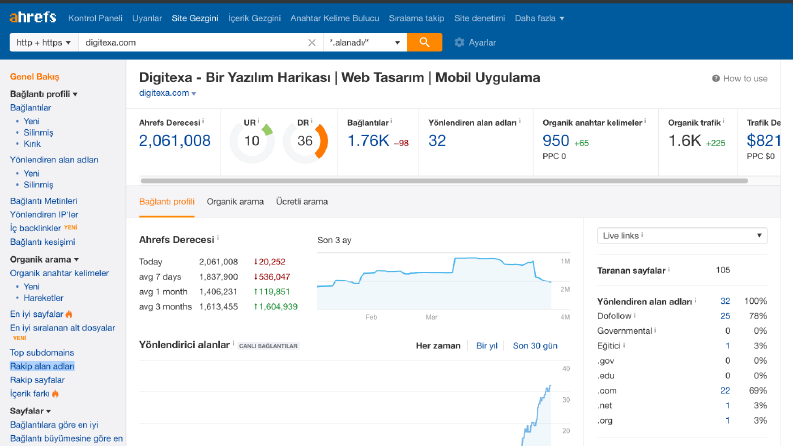Expand the digitexa.com URL dropdown under title
793x446 pixels.
click(194, 94)
